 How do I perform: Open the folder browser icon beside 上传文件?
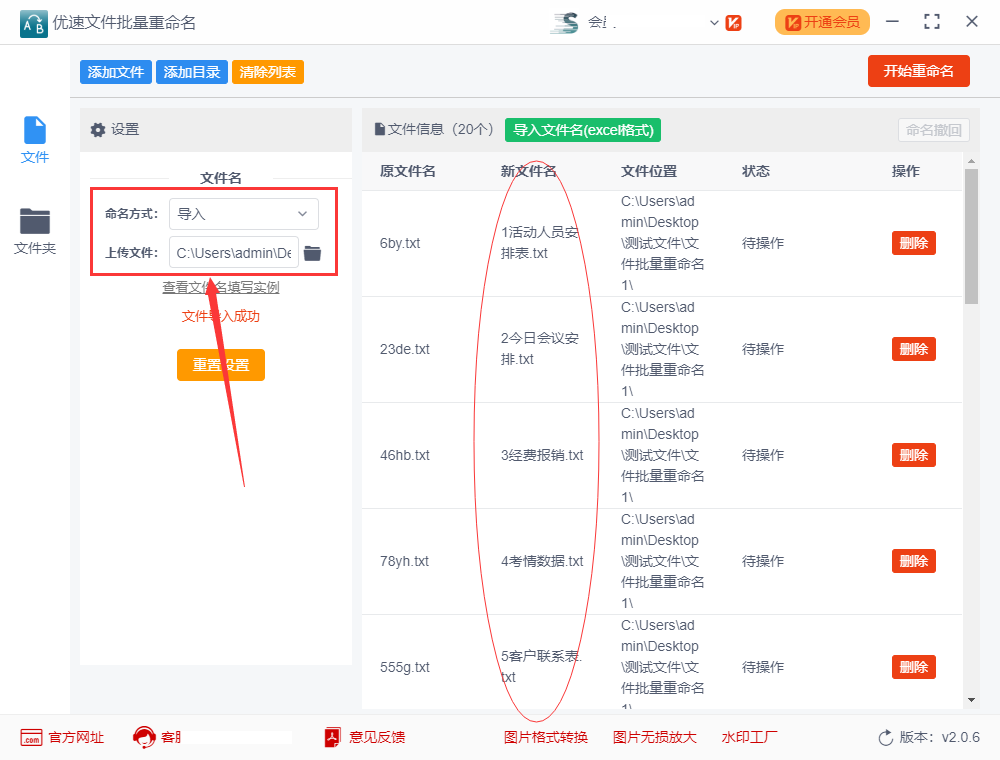coord(312,252)
